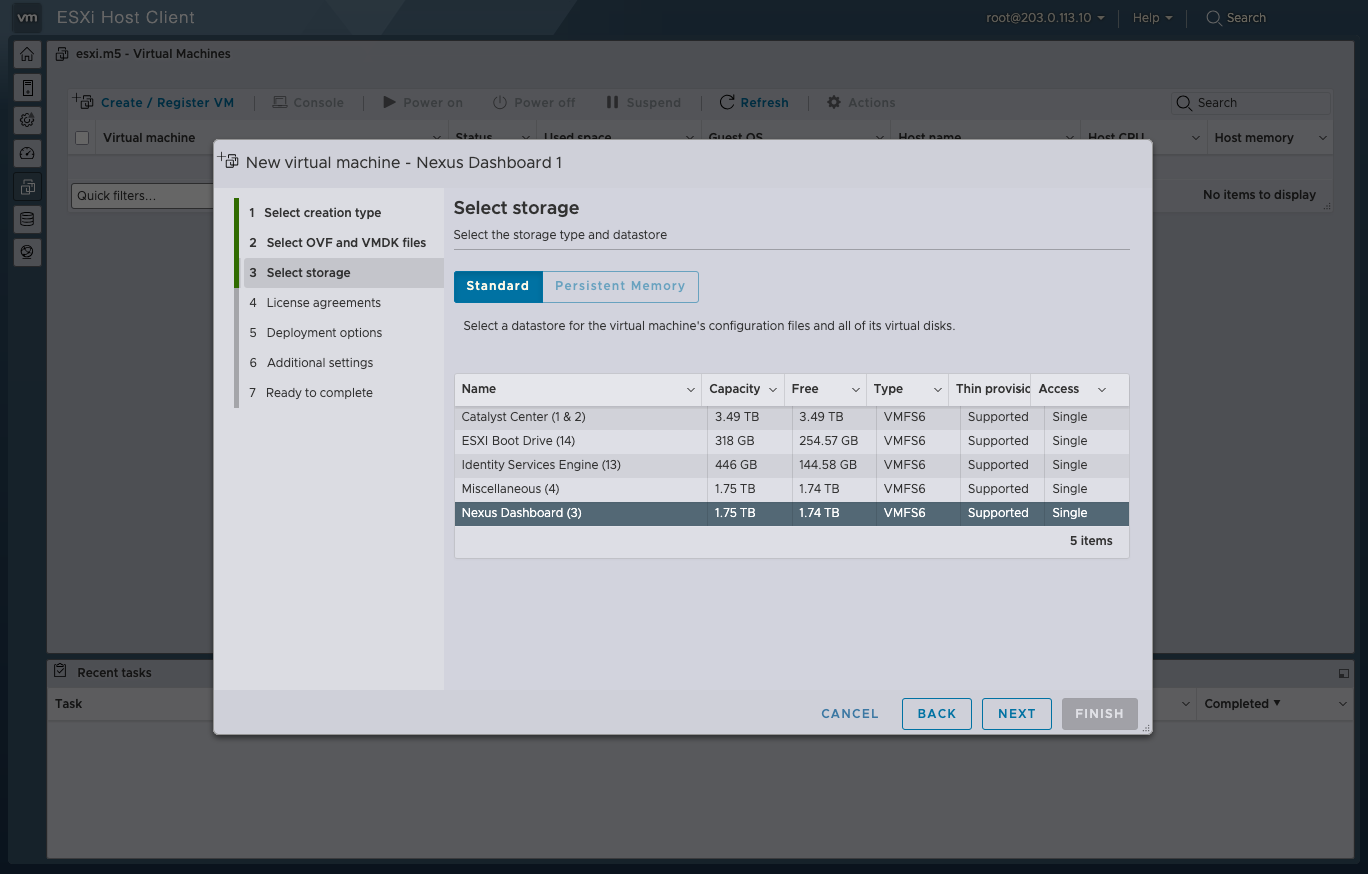
Task: Open the Manage icon in the left sidebar
Action: pyautogui.click(x=27, y=120)
